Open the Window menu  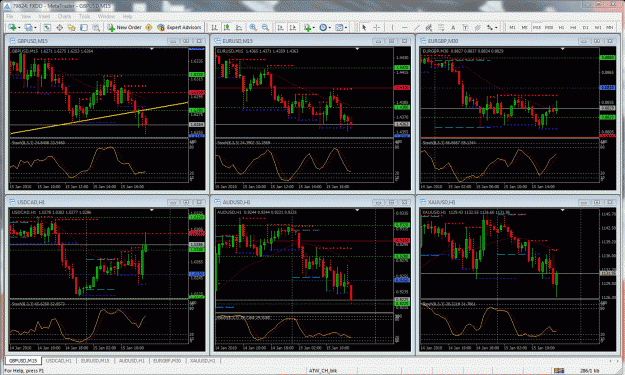[x=106, y=16]
